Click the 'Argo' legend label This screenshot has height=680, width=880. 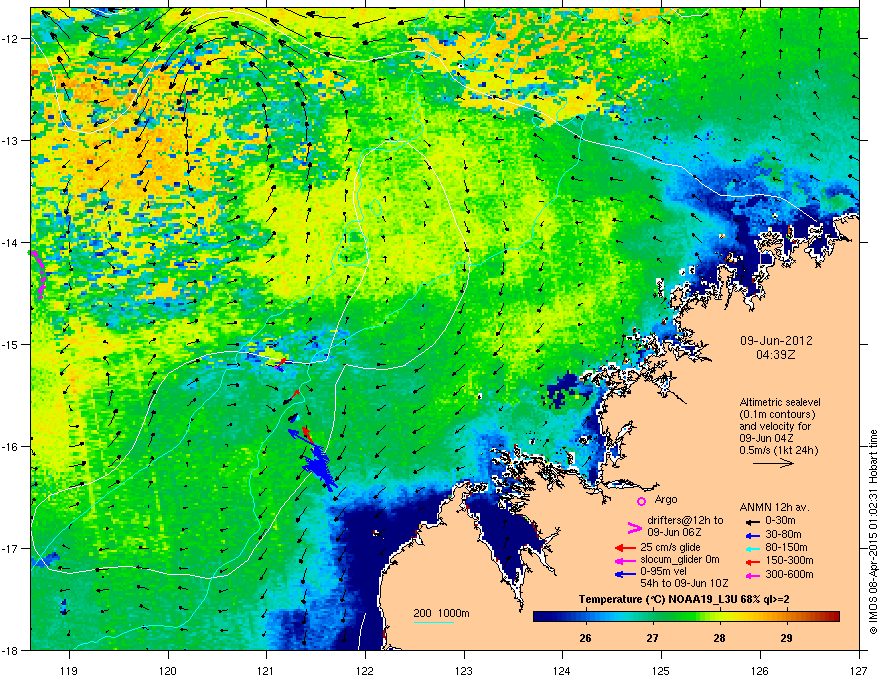666,499
